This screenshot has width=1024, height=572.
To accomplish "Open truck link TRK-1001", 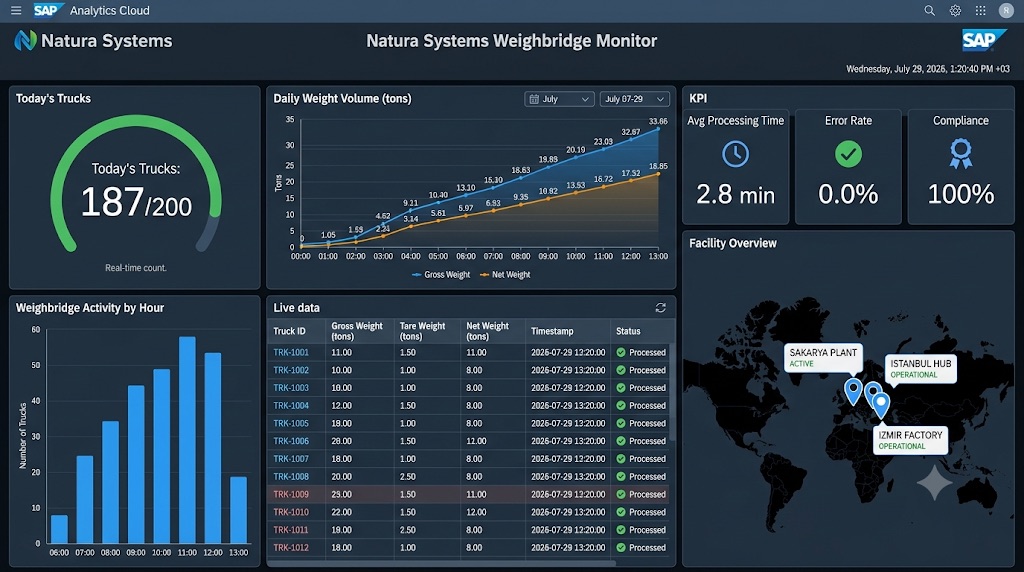I will [x=291, y=353].
